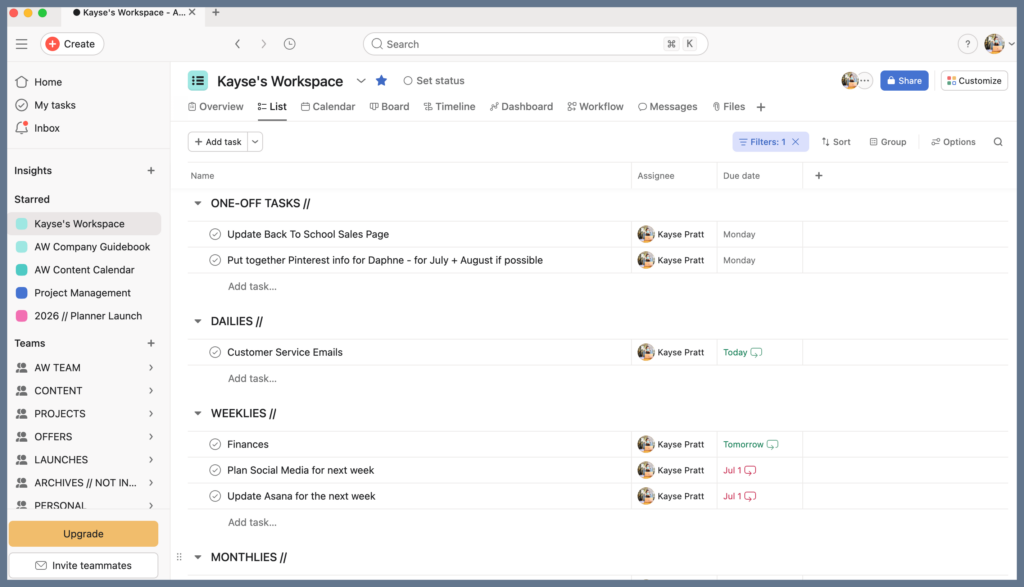Open the help question mark icon
Screen dimensions: 1024x587
tap(967, 44)
